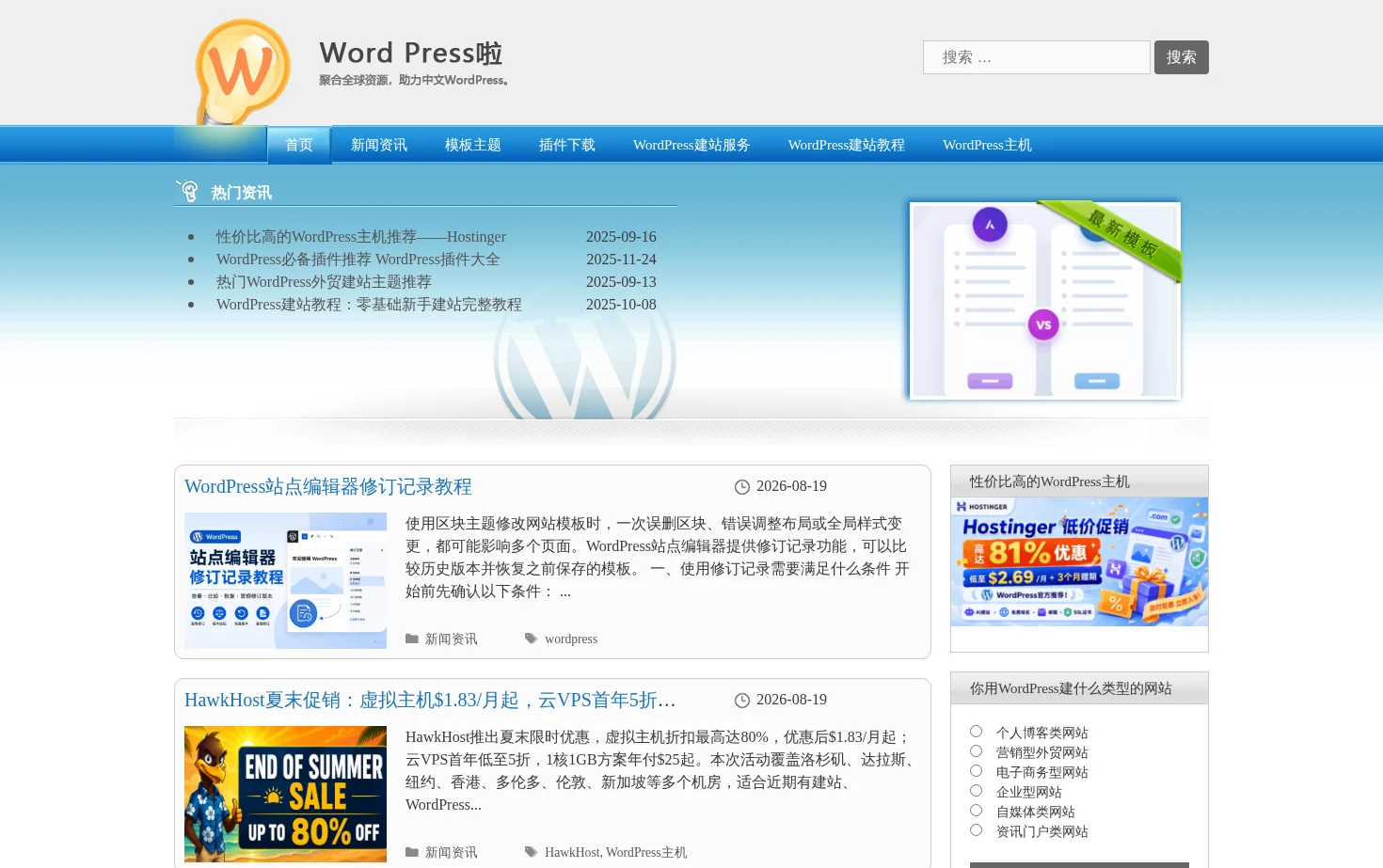This screenshot has height=868, width=1383.
Task: Click the Hostinger 低价促销 sidebar banner
Action: coord(1079,561)
